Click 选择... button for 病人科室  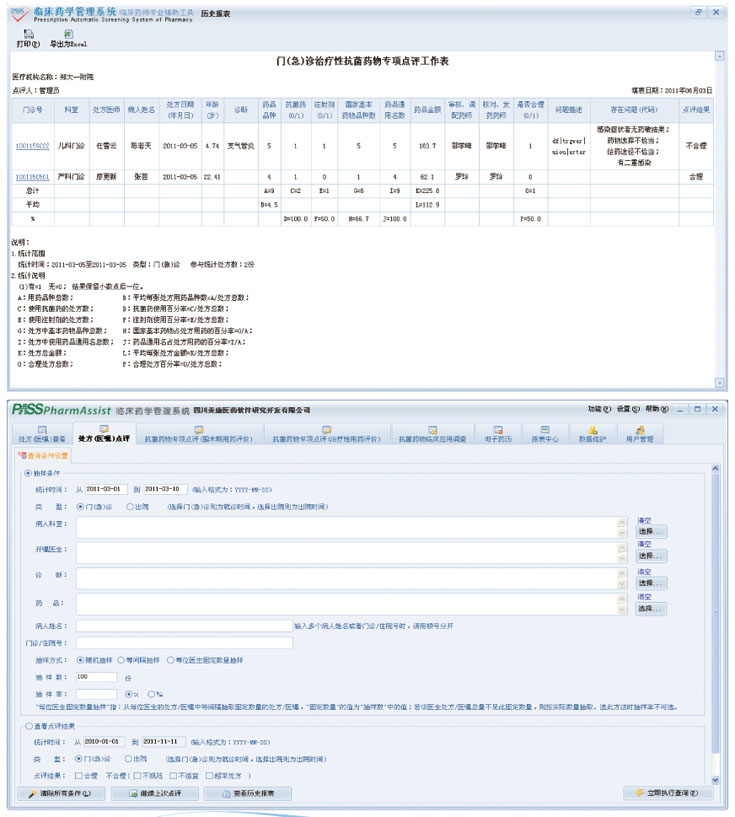coord(651,531)
